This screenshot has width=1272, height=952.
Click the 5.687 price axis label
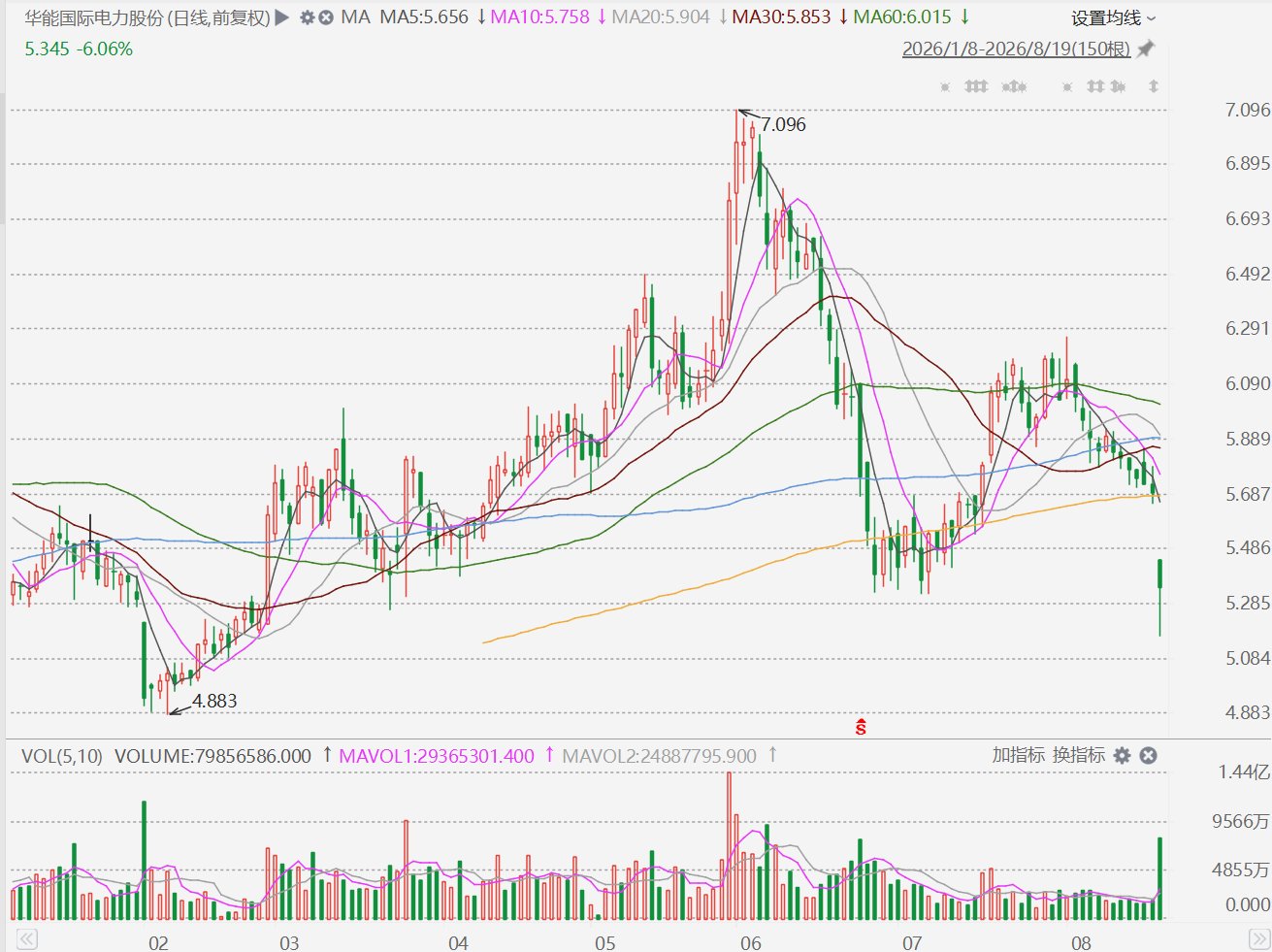1248,493
